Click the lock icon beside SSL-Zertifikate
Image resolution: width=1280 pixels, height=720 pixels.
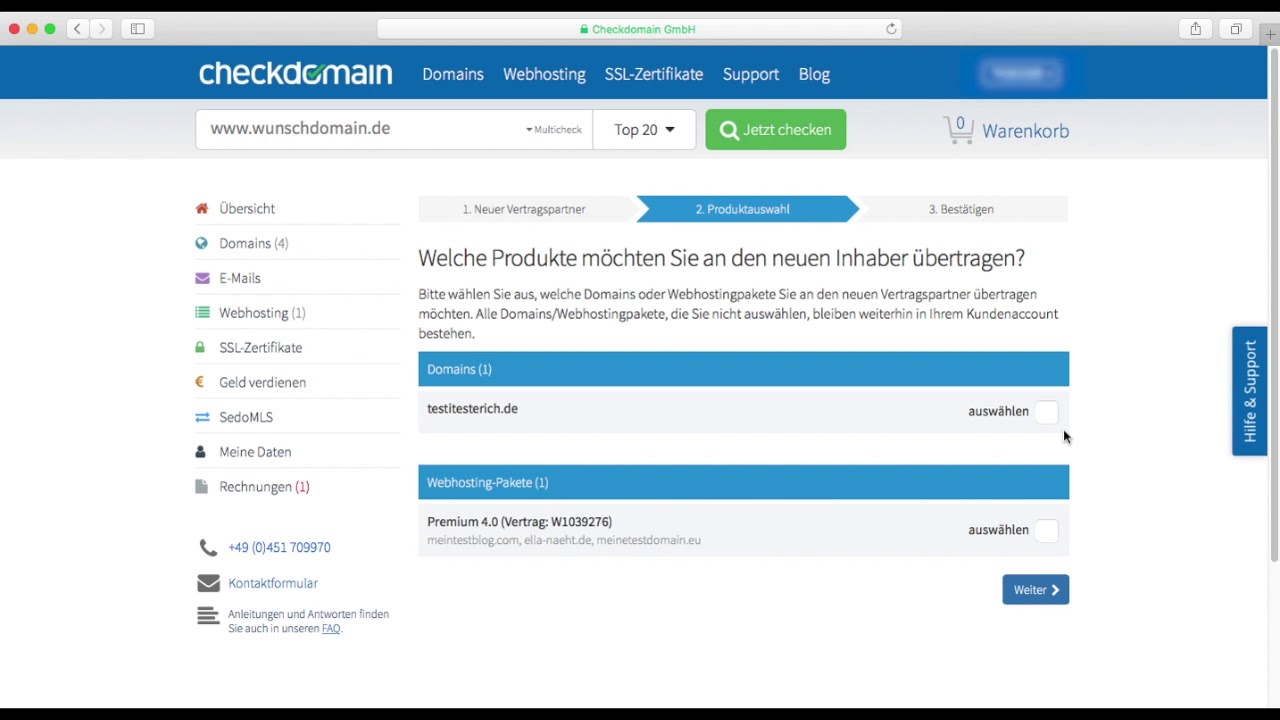click(x=201, y=348)
